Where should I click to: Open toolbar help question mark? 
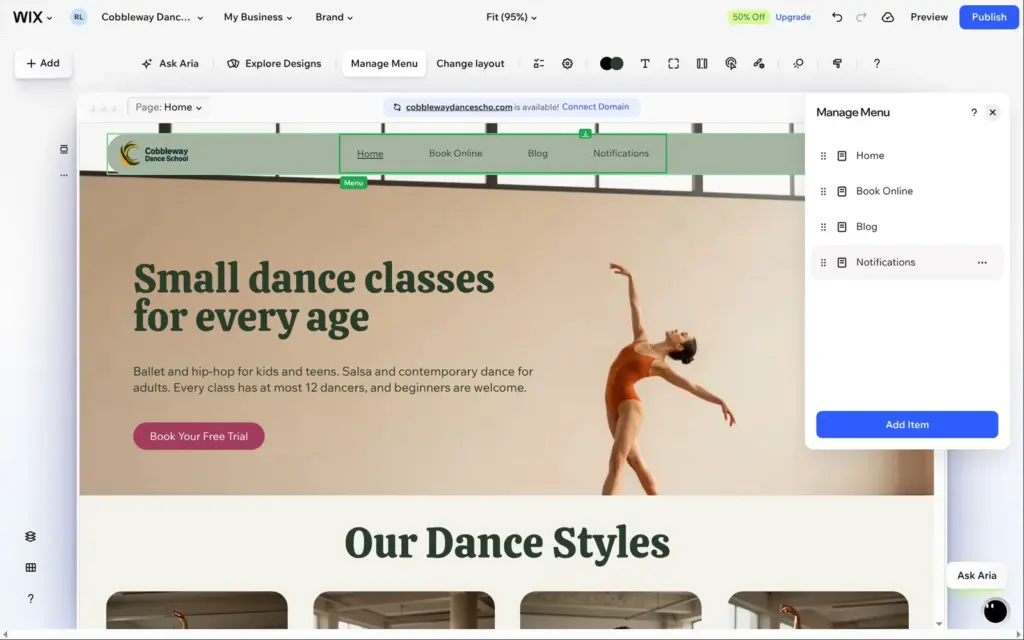876,63
